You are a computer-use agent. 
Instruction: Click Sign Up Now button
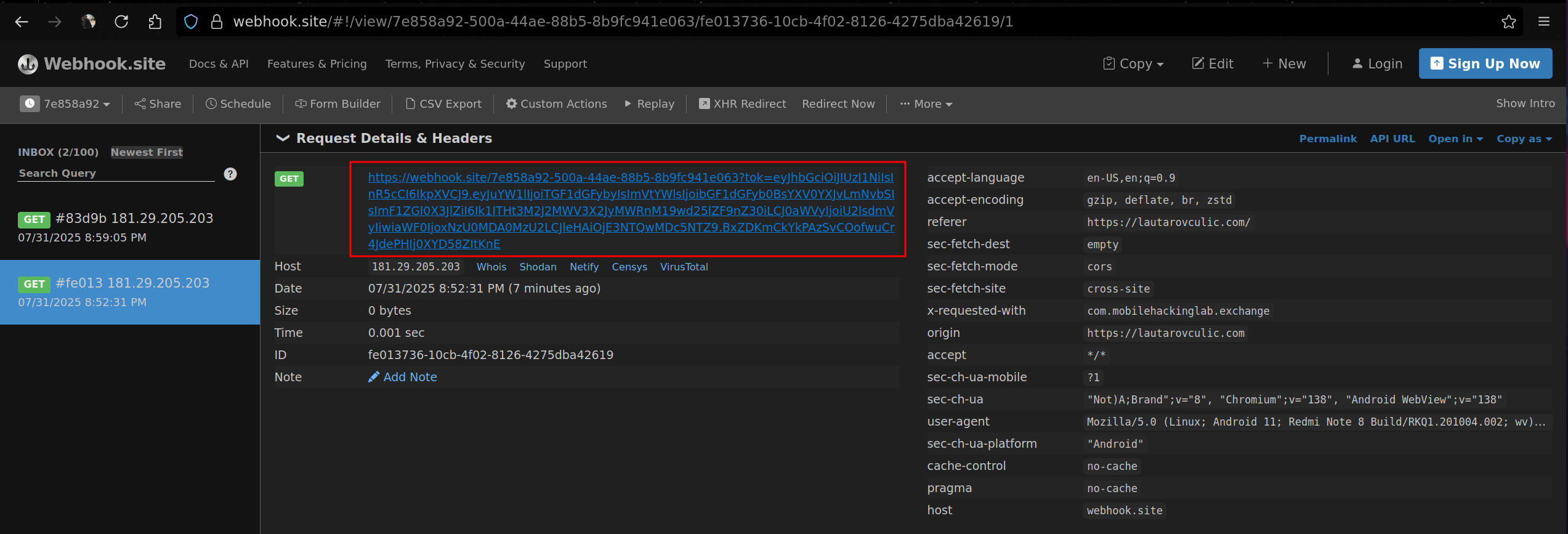1485,63
